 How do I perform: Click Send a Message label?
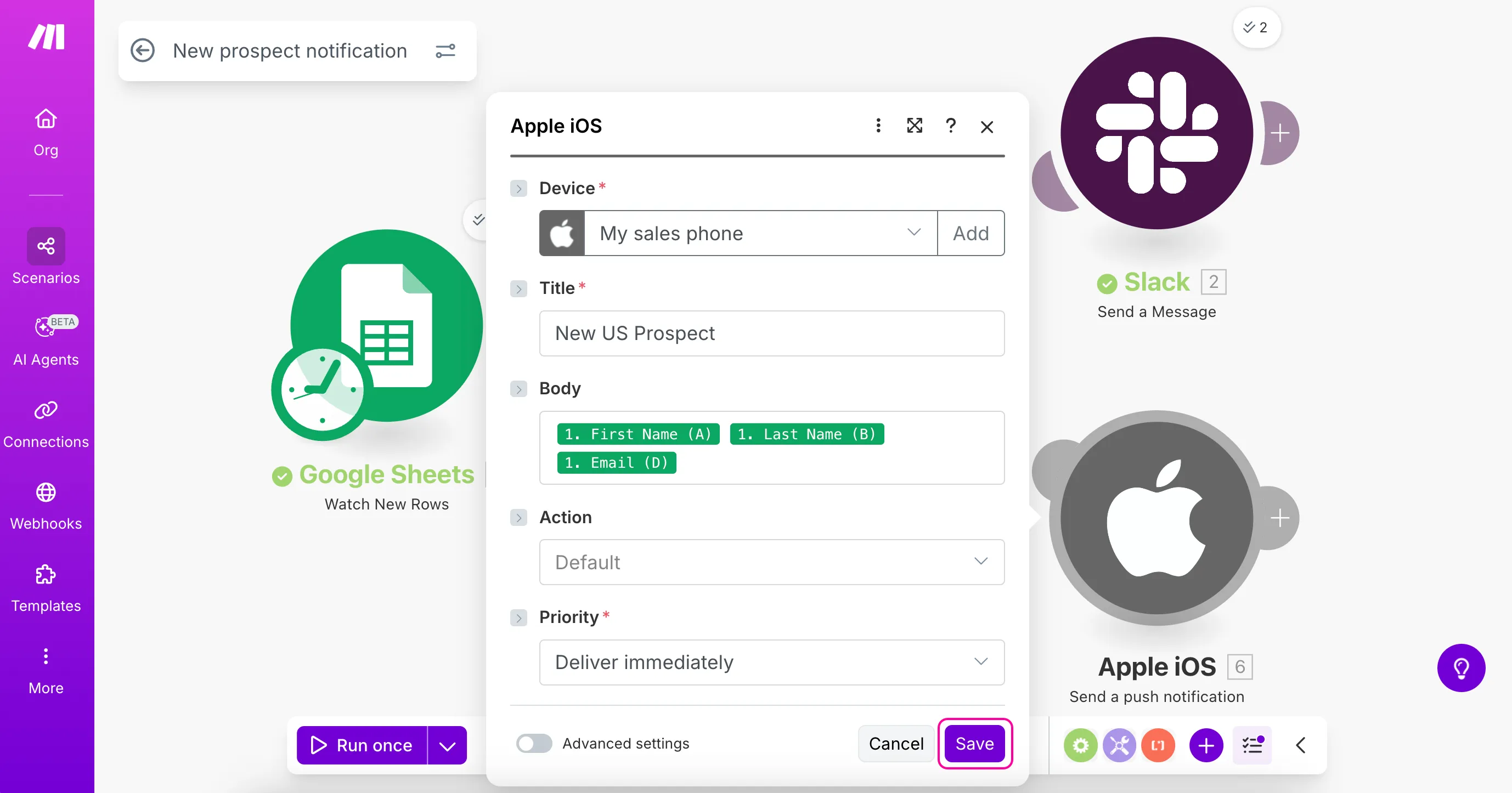click(x=1156, y=311)
